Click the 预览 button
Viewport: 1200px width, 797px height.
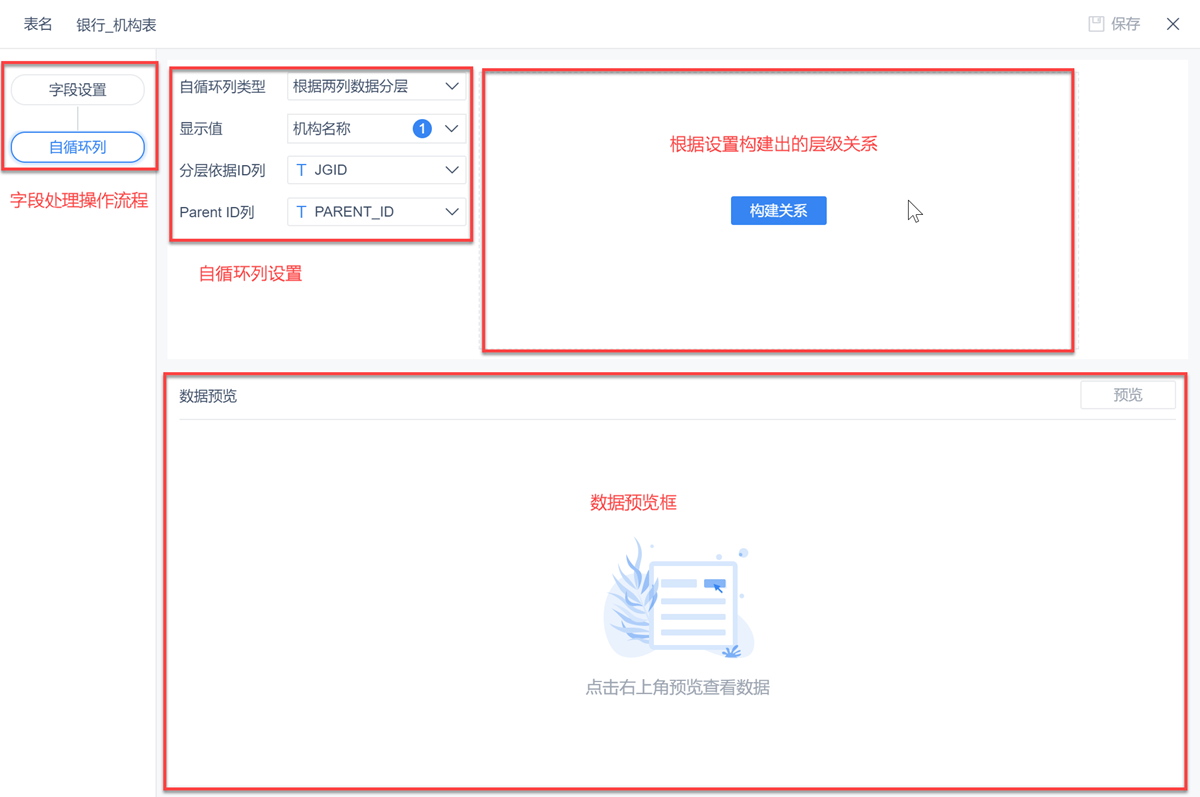click(1128, 395)
